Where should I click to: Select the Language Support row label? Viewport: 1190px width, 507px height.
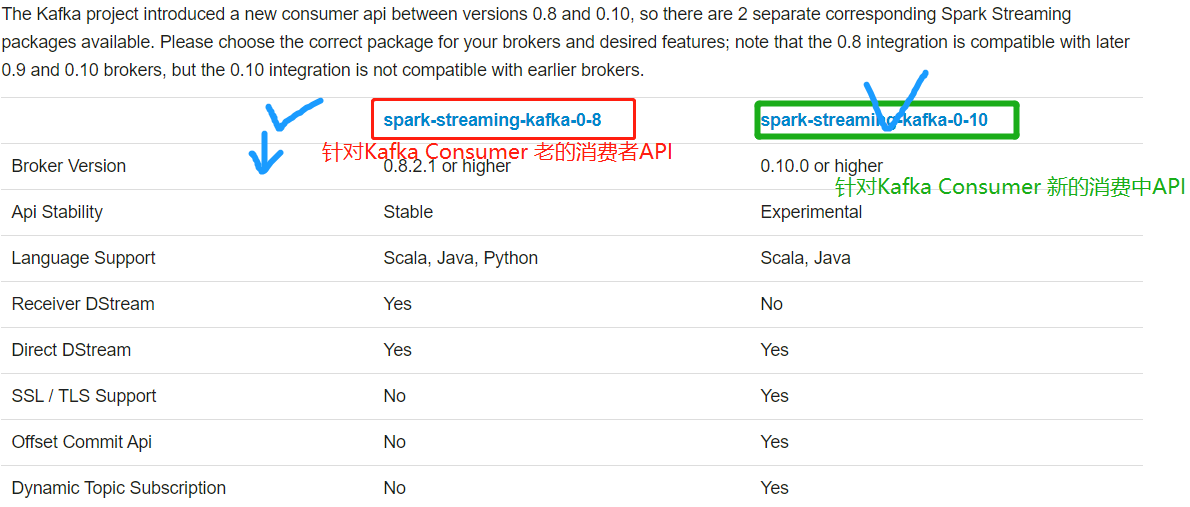(83, 258)
